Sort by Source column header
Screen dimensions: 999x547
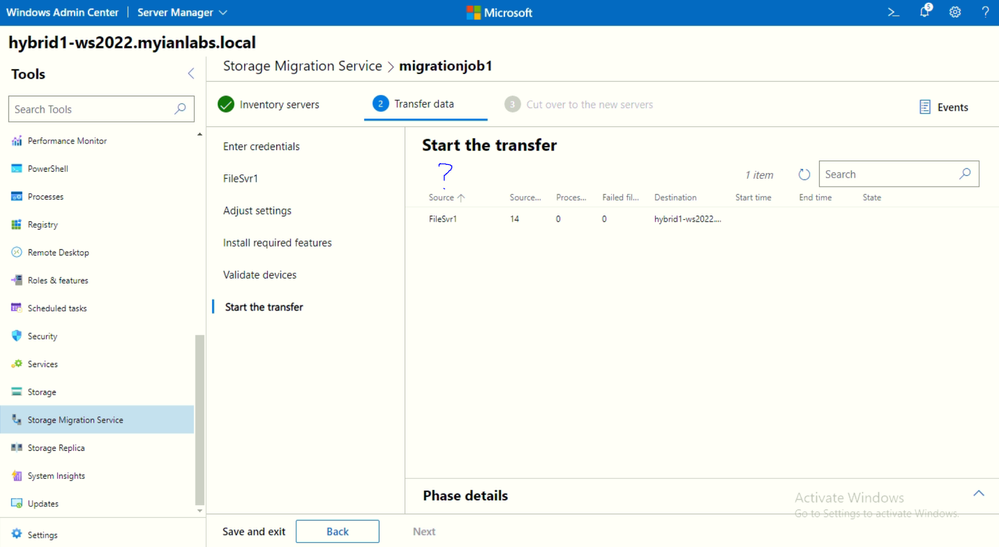click(x=447, y=197)
